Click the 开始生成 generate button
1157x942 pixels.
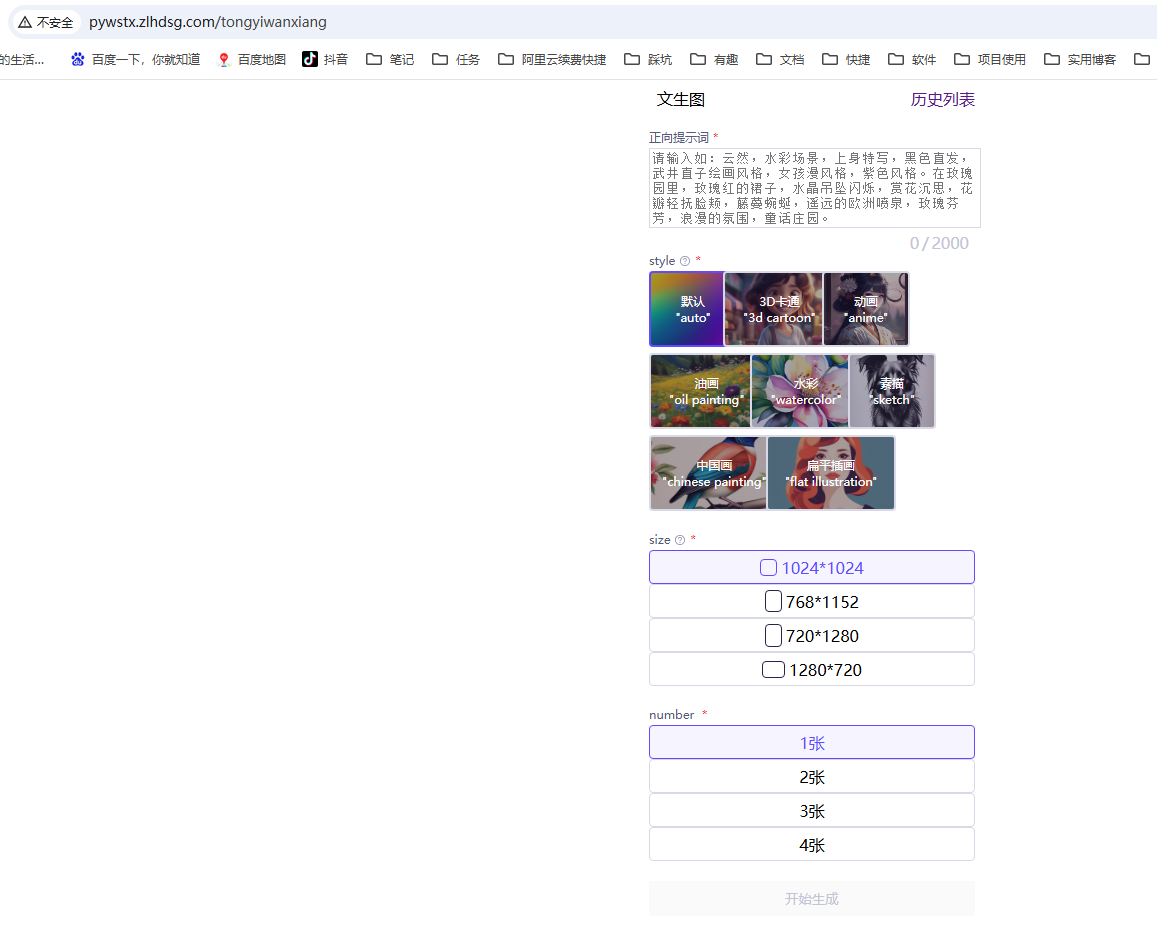(x=812, y=898)
